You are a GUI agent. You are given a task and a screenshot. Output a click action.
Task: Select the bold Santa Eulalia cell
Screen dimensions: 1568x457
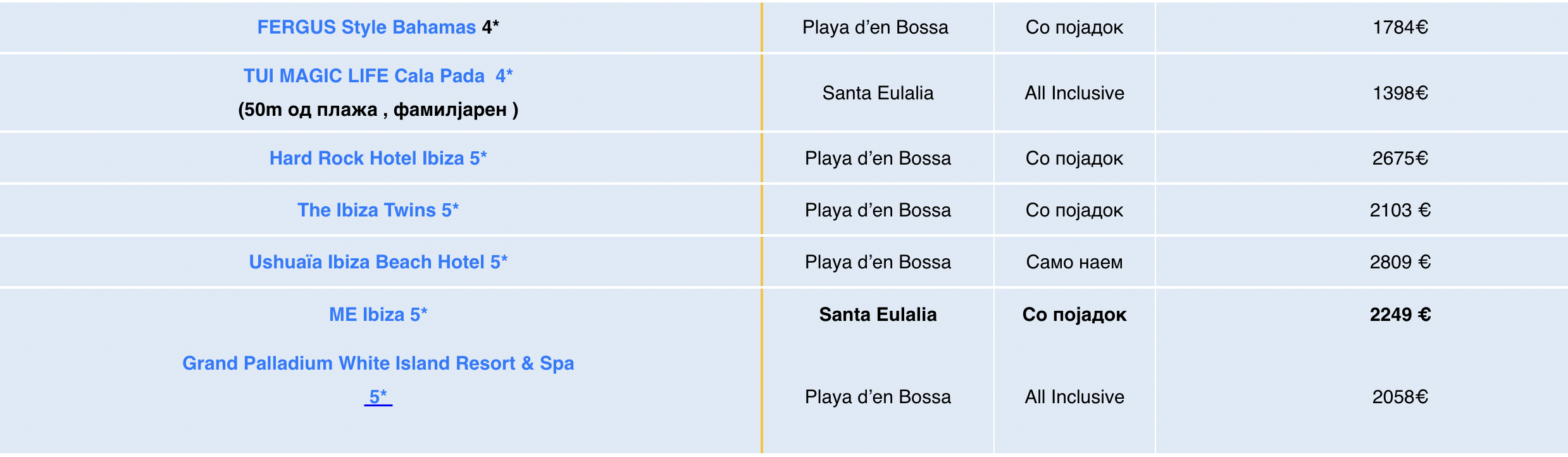pyautogui.click(x=877, y=315)
